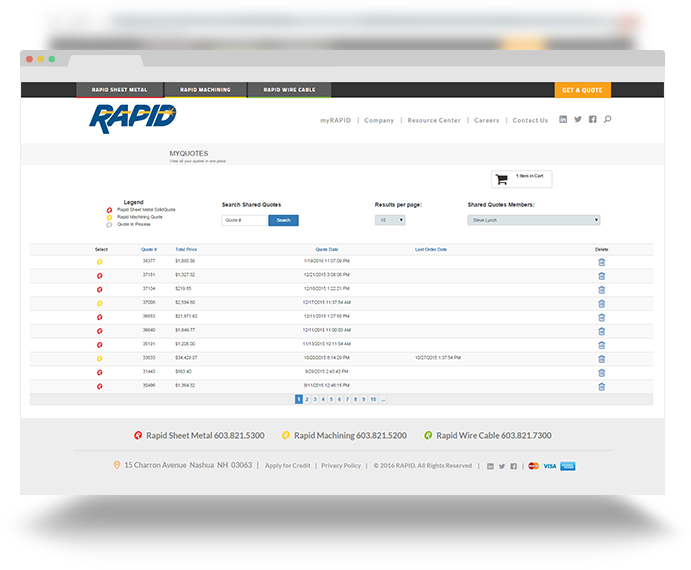Viewport: 691px width, 570px height.
Task: Go to results page 10
Action: tap(373, 399)
